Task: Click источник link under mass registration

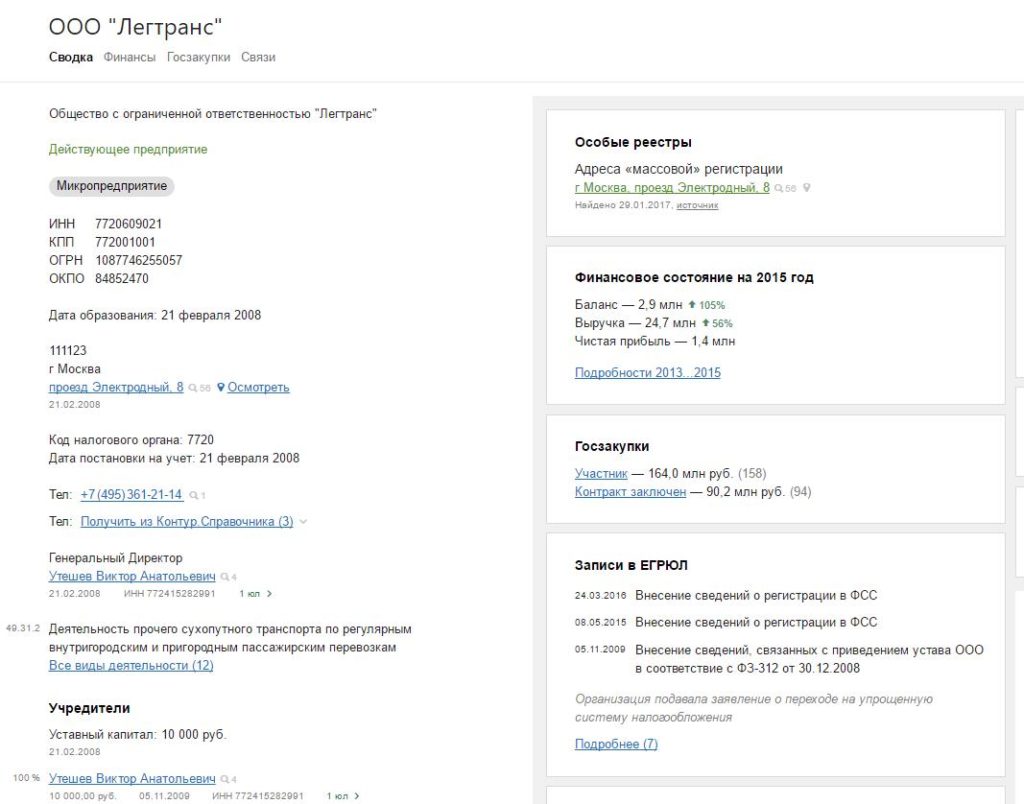Action: tap(697, 205)
